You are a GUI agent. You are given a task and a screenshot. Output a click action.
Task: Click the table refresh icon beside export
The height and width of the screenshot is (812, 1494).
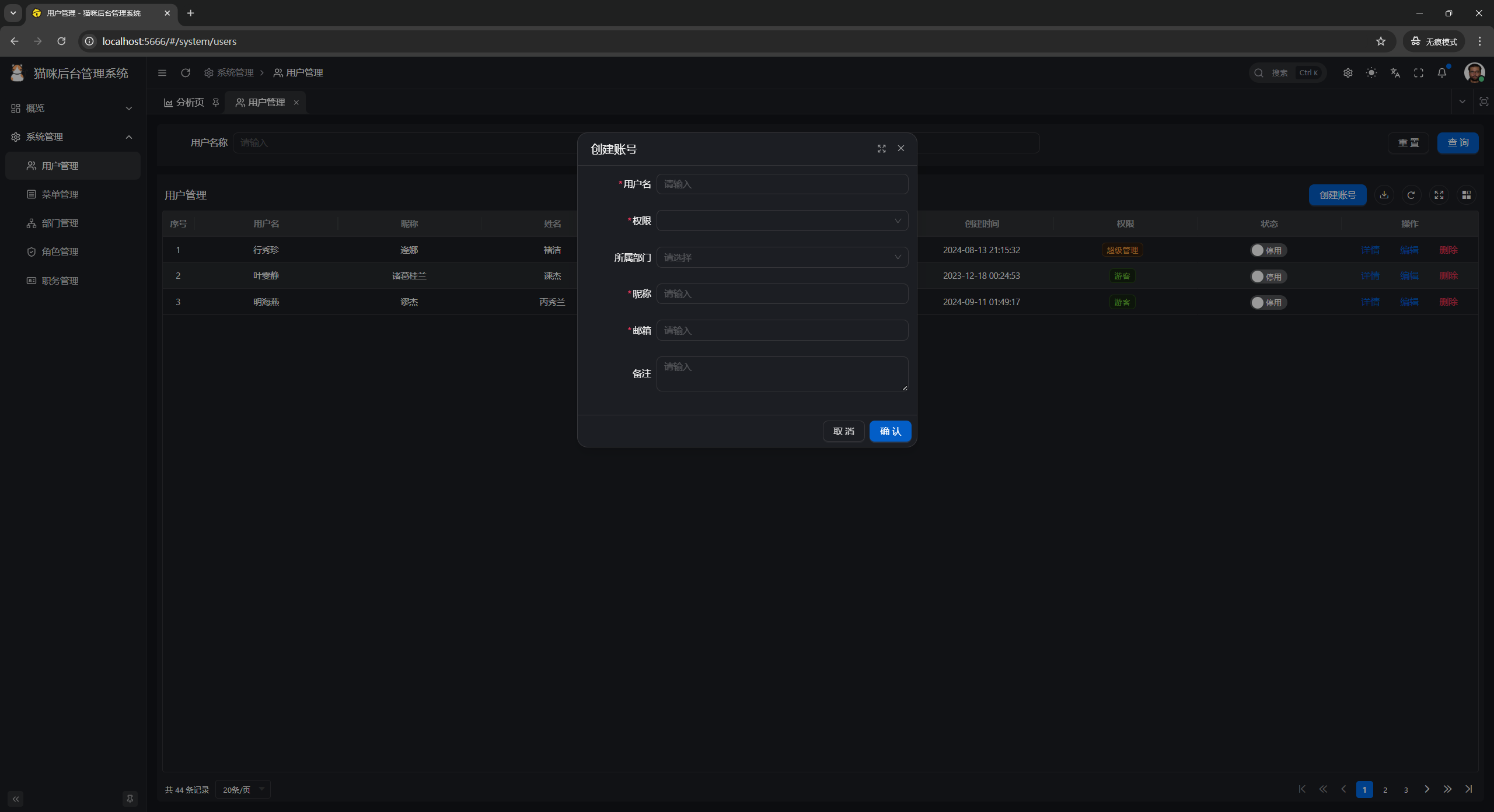[1411, 195]
